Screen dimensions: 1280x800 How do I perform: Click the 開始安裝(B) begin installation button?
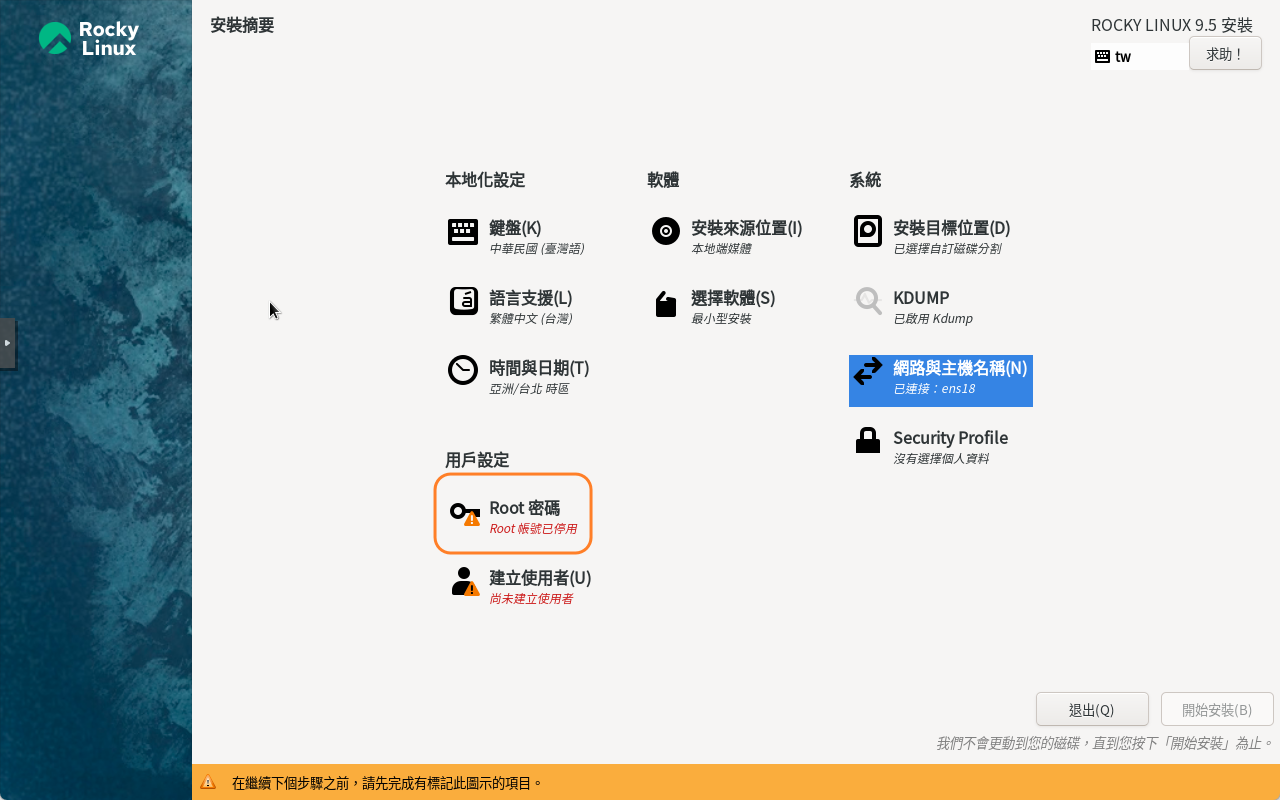[x=1216, y=710]
